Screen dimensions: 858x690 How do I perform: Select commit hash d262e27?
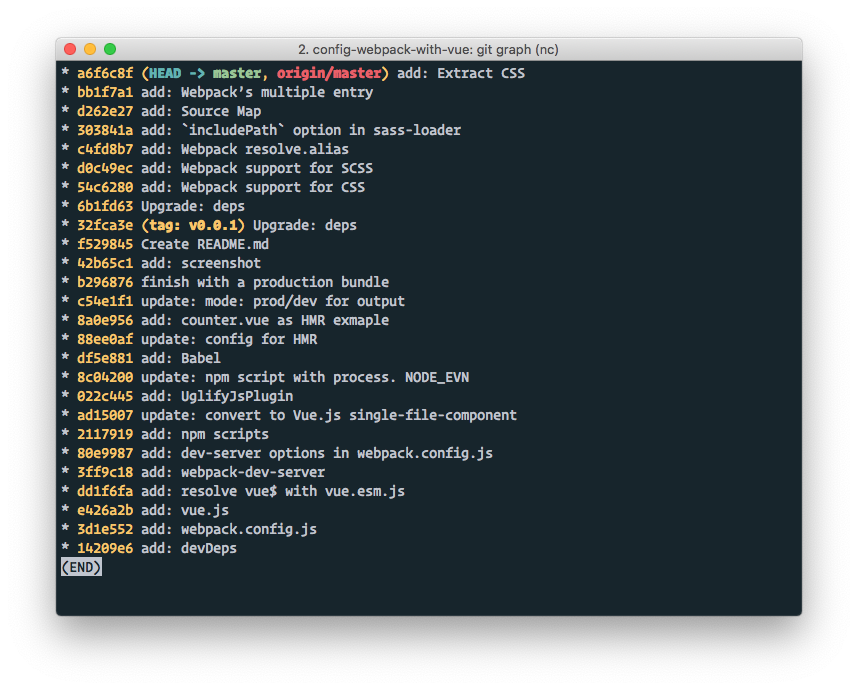point(105,111)
